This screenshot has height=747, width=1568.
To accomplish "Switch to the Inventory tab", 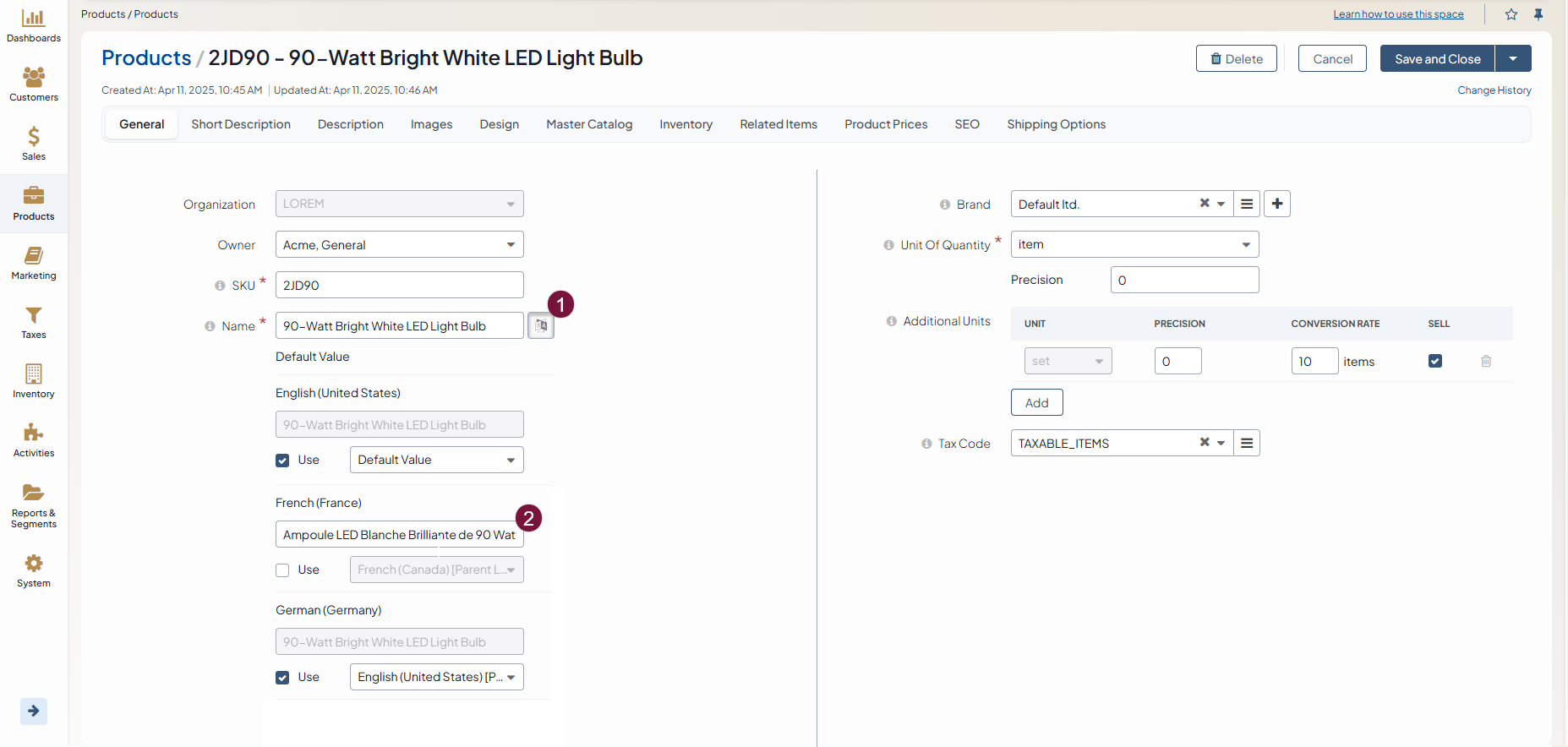I will click(686, 124).
